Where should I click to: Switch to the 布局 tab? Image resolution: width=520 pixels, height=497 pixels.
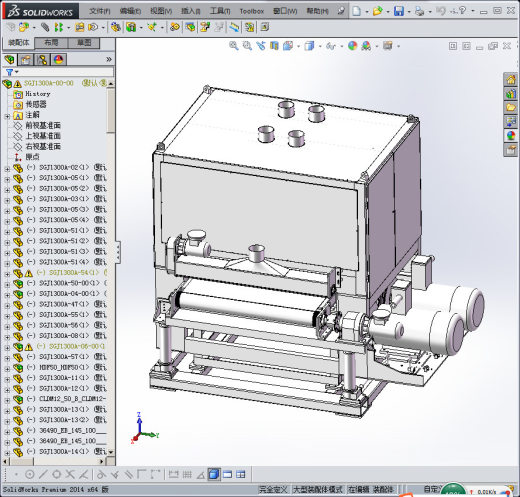(51, 43)
